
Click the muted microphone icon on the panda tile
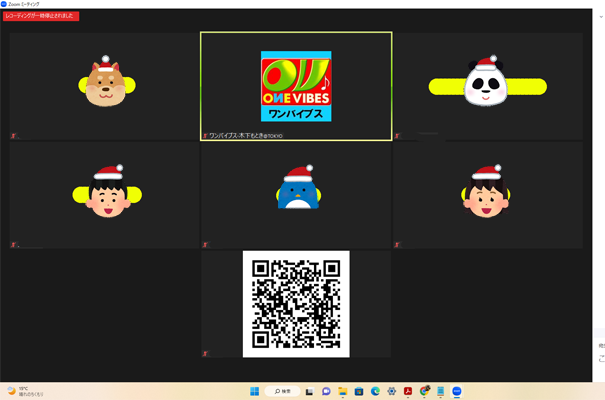(x=397, y=136)
